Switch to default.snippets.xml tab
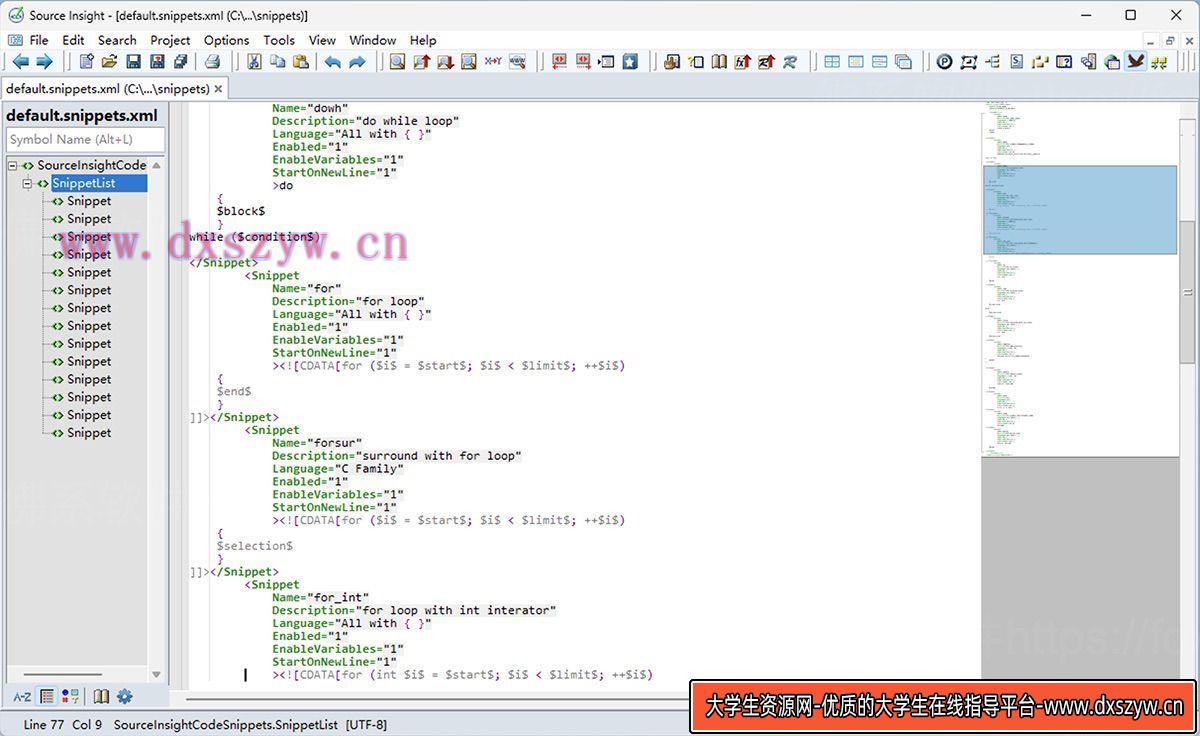The width and height of the screenshot is (1200, 736). [x=108, y=88]
